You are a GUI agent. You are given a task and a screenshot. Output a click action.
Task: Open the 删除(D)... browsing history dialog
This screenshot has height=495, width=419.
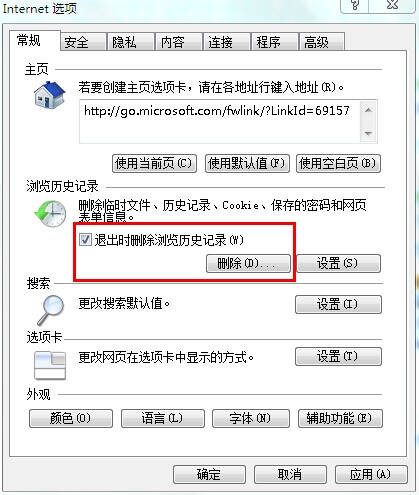pos(248,264)
